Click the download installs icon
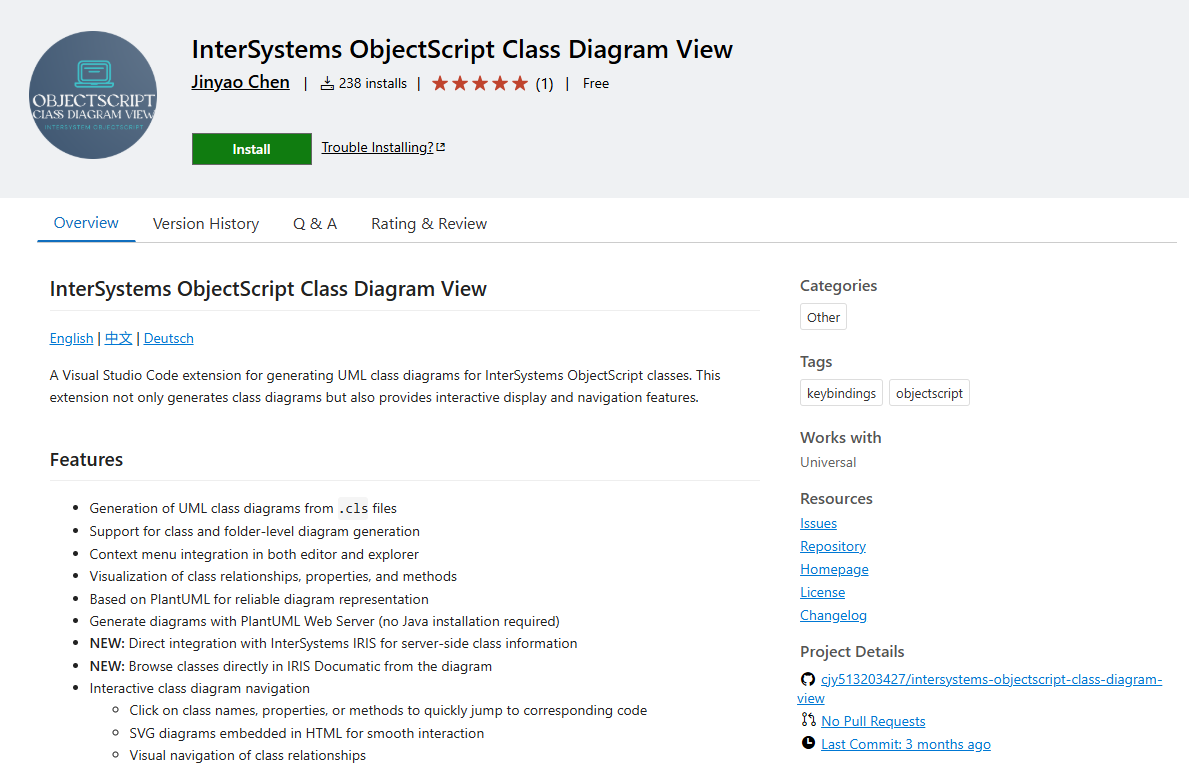The image size is (1189, 769). pos(327,84)
